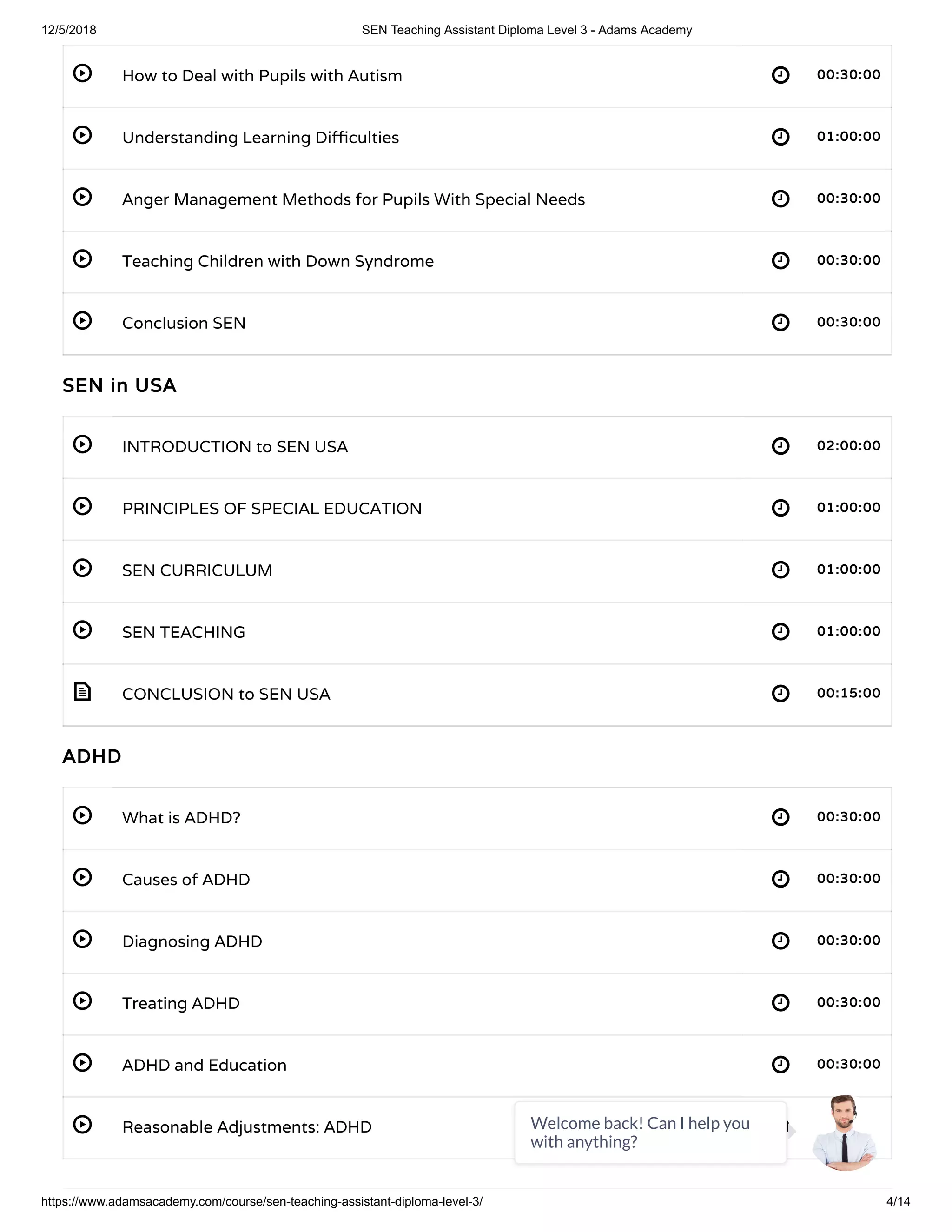Click the SEN in USA section heading
The height and width of the screenshot is (1232, 952).
(x=119, y=385)
